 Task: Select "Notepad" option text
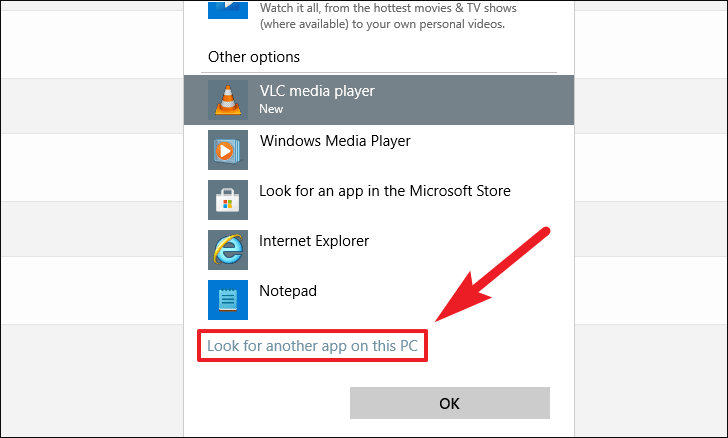(288, 291)
